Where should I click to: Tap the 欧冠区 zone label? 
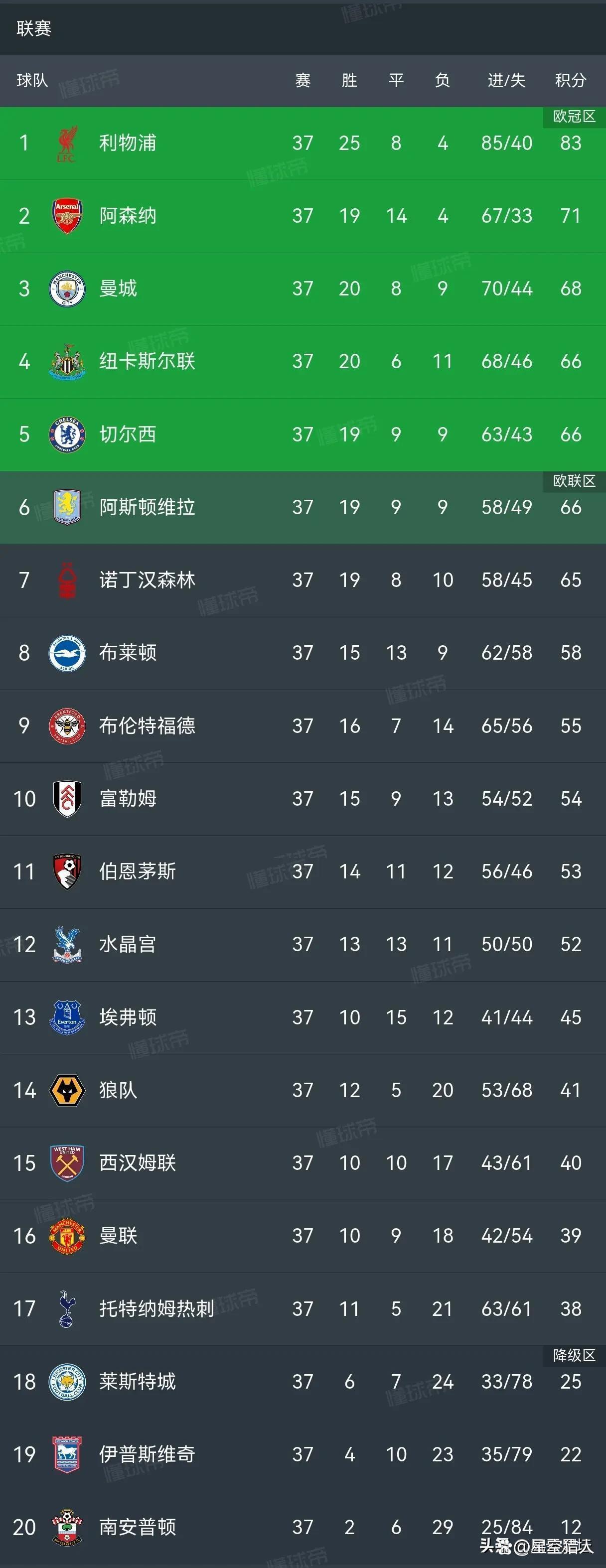(574, 116)
